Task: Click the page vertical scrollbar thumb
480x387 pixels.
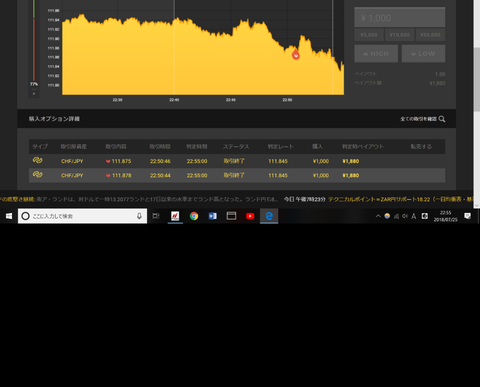Action: pyautogui.click(x=477, y=79)
